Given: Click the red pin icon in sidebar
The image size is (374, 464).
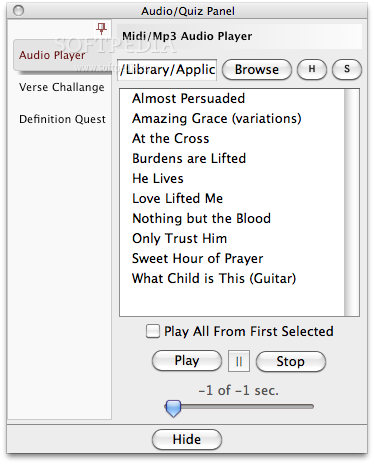Looking at the screenshot, I should (101, 29).
